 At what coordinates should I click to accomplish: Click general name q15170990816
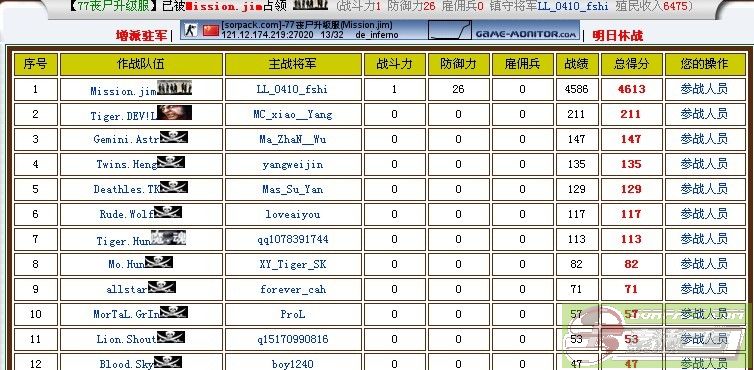tap(292, 340)
